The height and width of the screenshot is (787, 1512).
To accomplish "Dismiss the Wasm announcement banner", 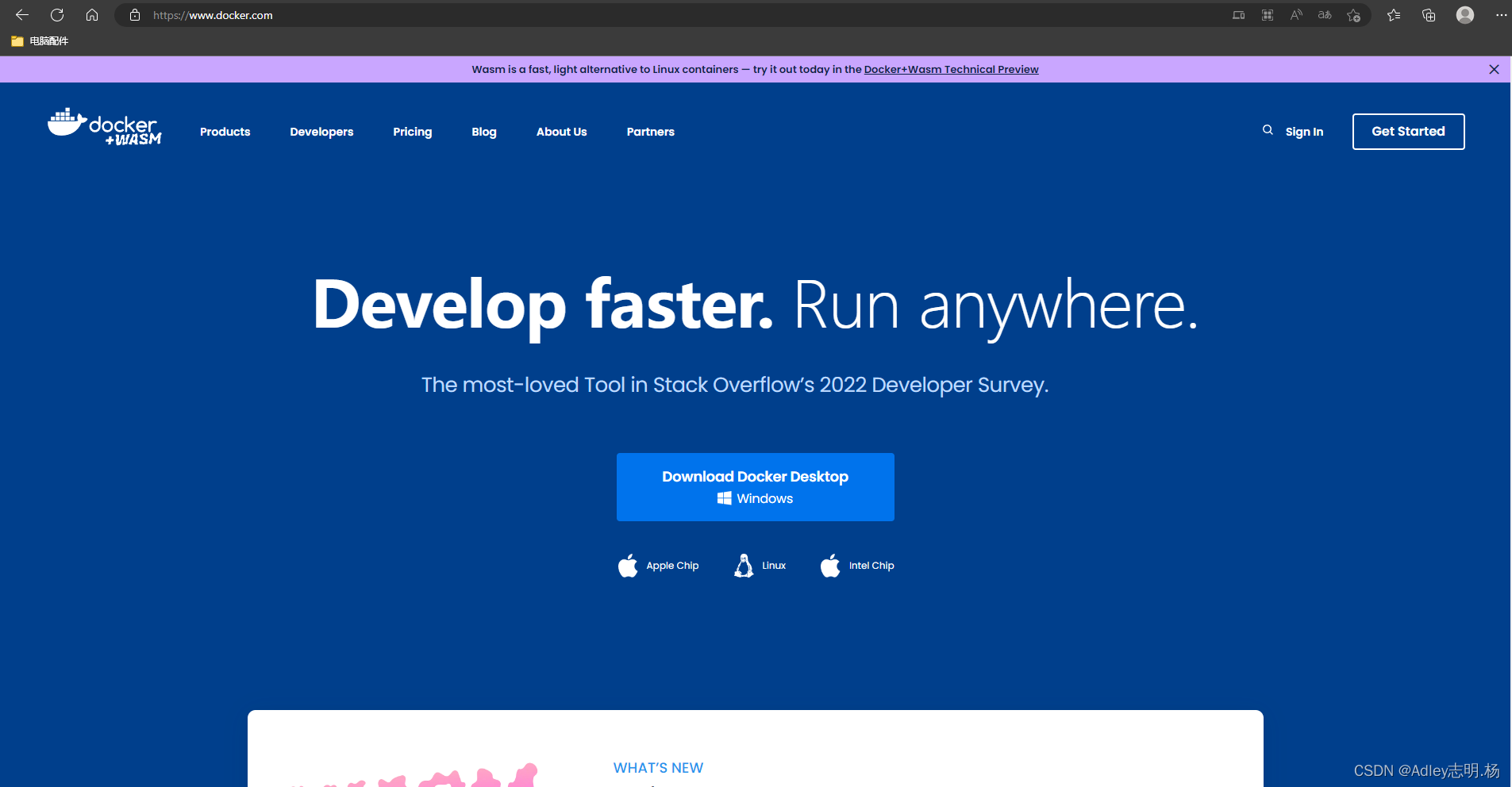I will [x=1494, y=70].
